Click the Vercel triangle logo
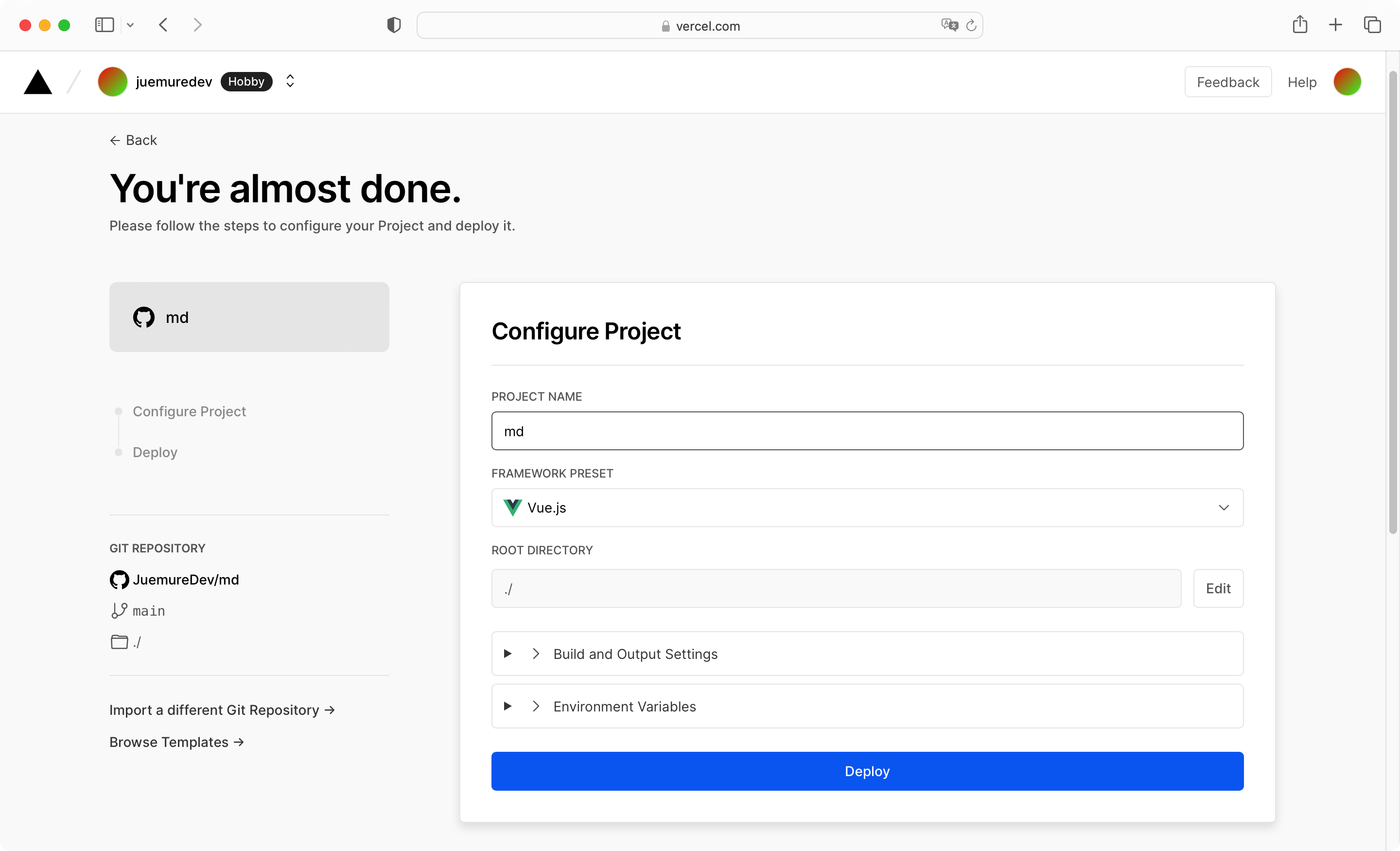Image resolution: width=1400 pixels, height=851 pixels. pos(37,83)
